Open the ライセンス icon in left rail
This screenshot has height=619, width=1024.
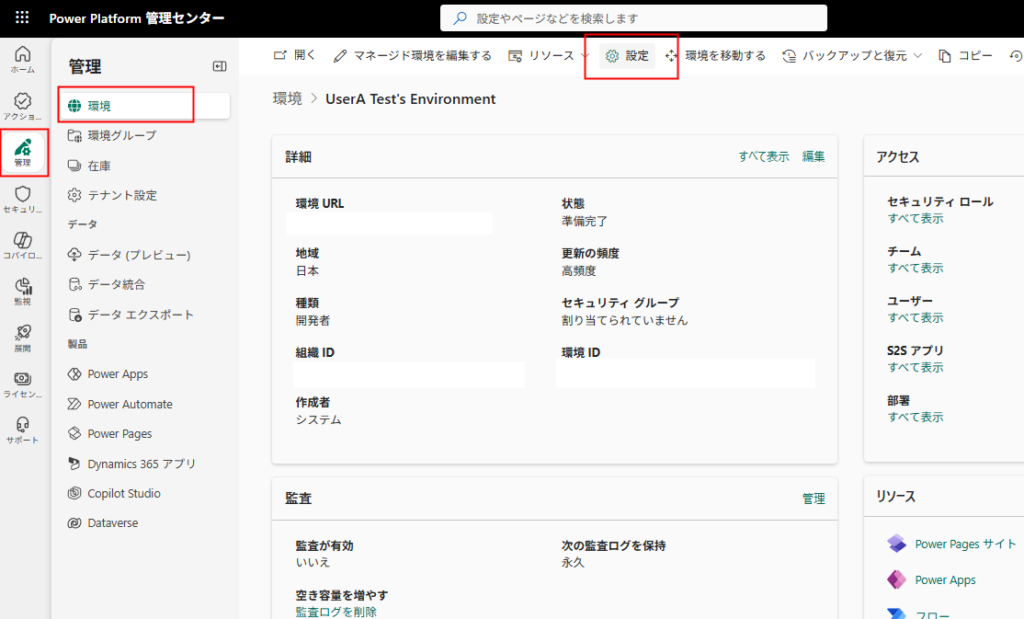point(22,384)
